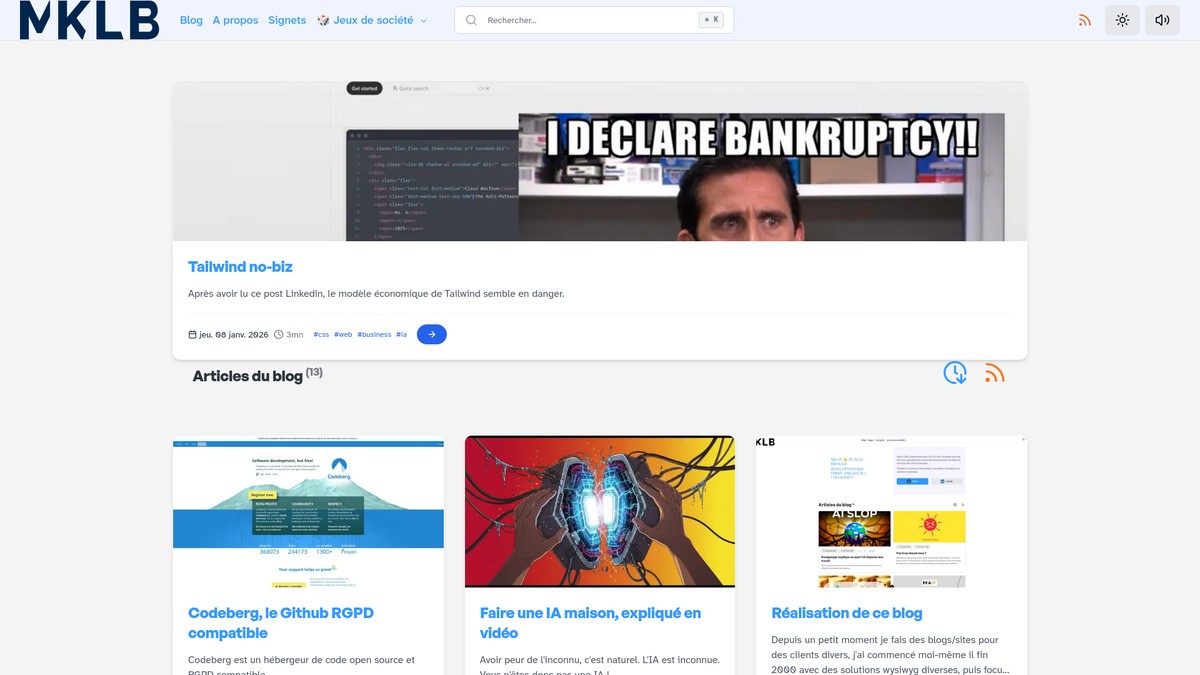Open the Codeberg article thumbnail
Screen dimensions: 1200x675
(308, 512)
